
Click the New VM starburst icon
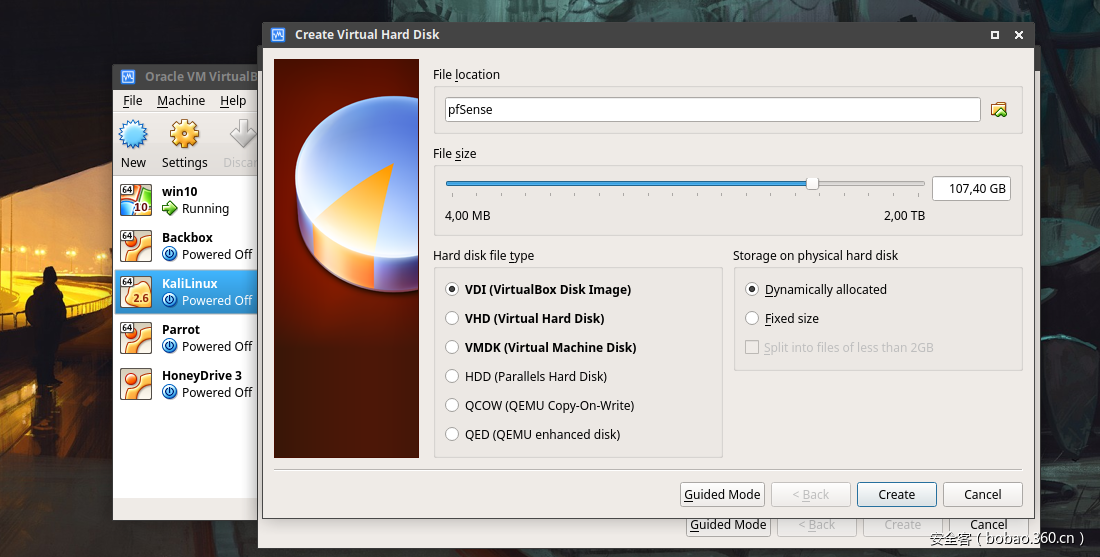click(133, 134)
